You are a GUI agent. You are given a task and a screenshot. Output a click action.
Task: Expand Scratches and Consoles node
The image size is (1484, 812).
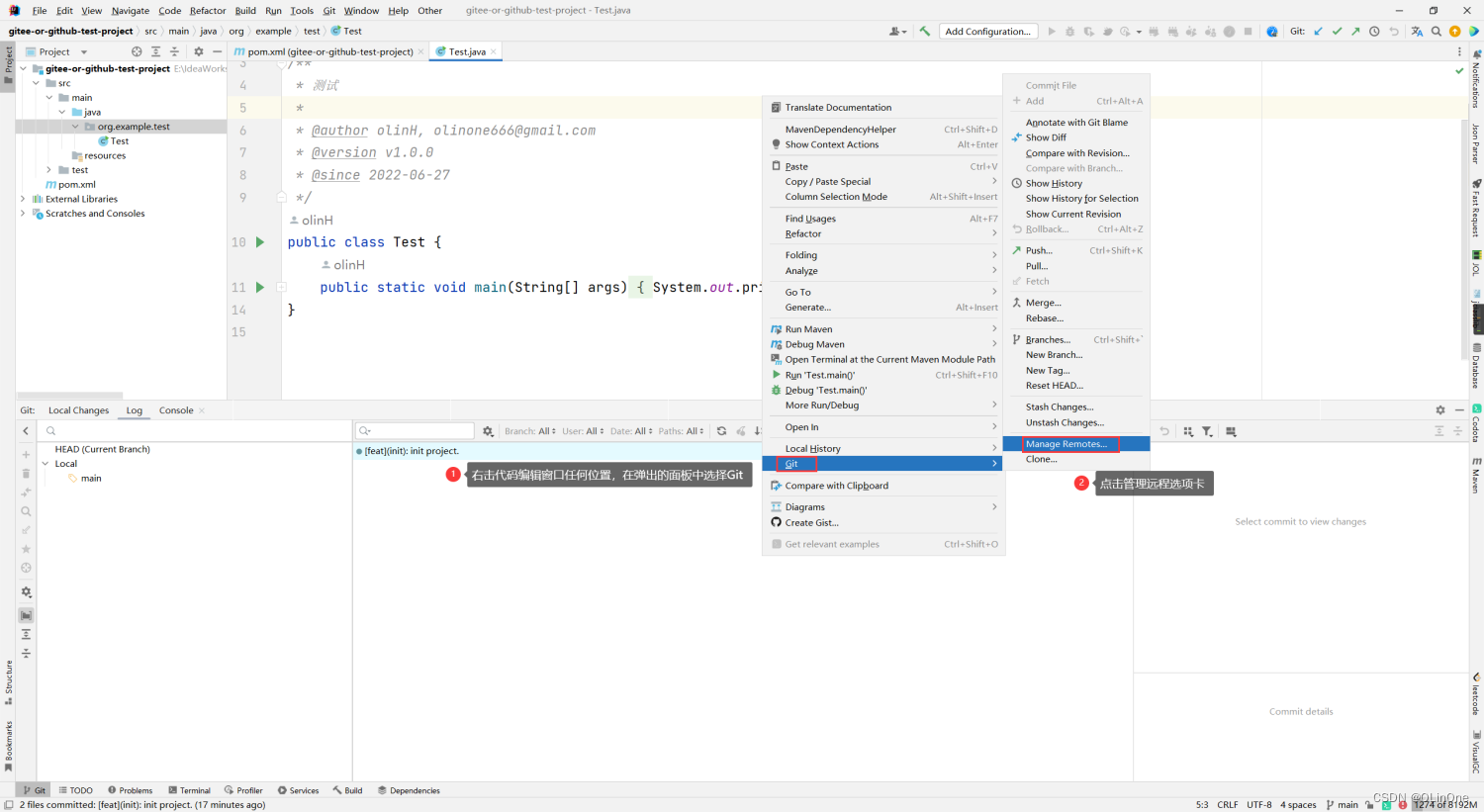[x=23, y=214]
